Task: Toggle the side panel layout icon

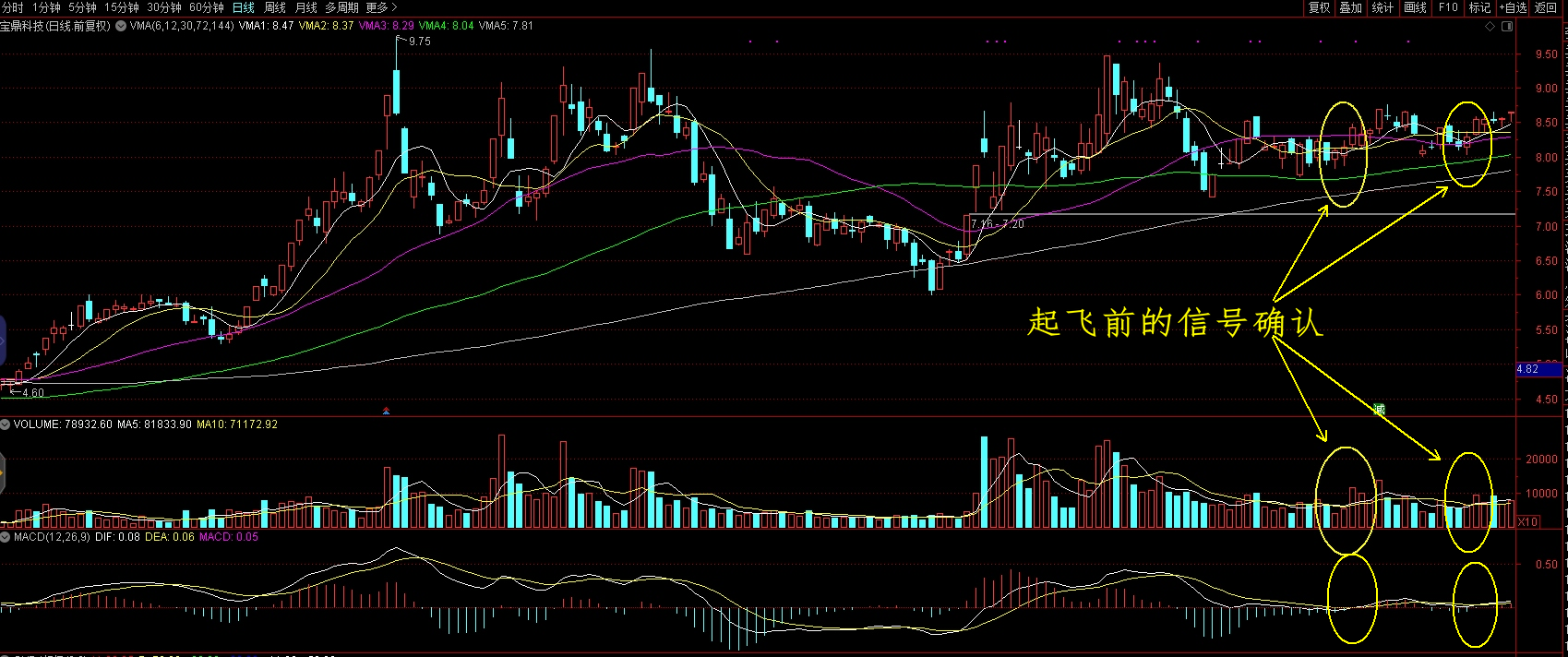Action: [1508, 27]
